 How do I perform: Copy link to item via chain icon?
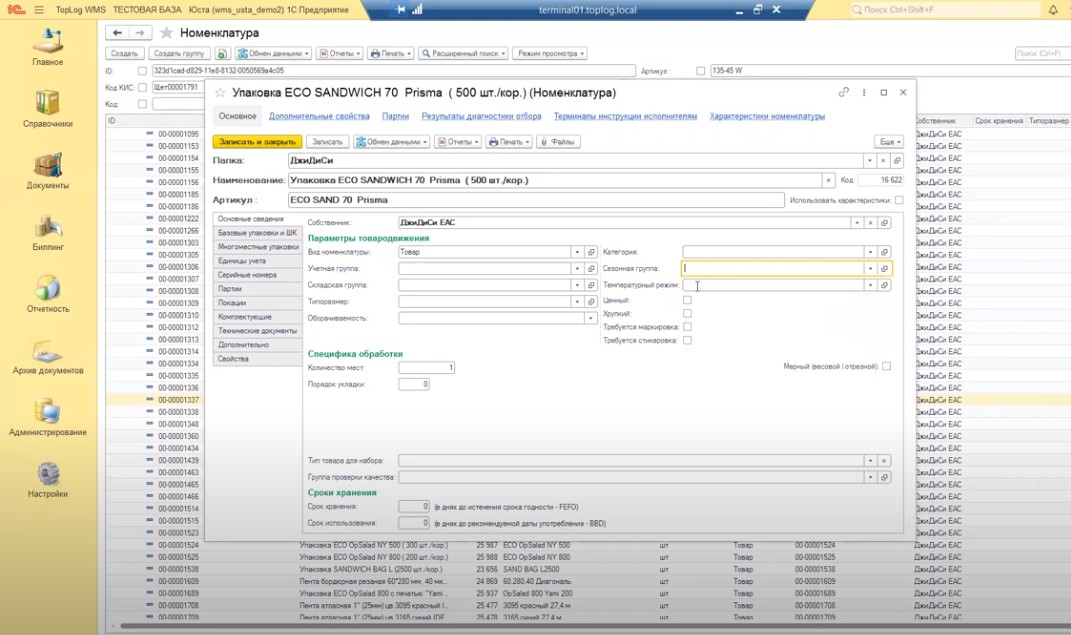tap(844, 92)
